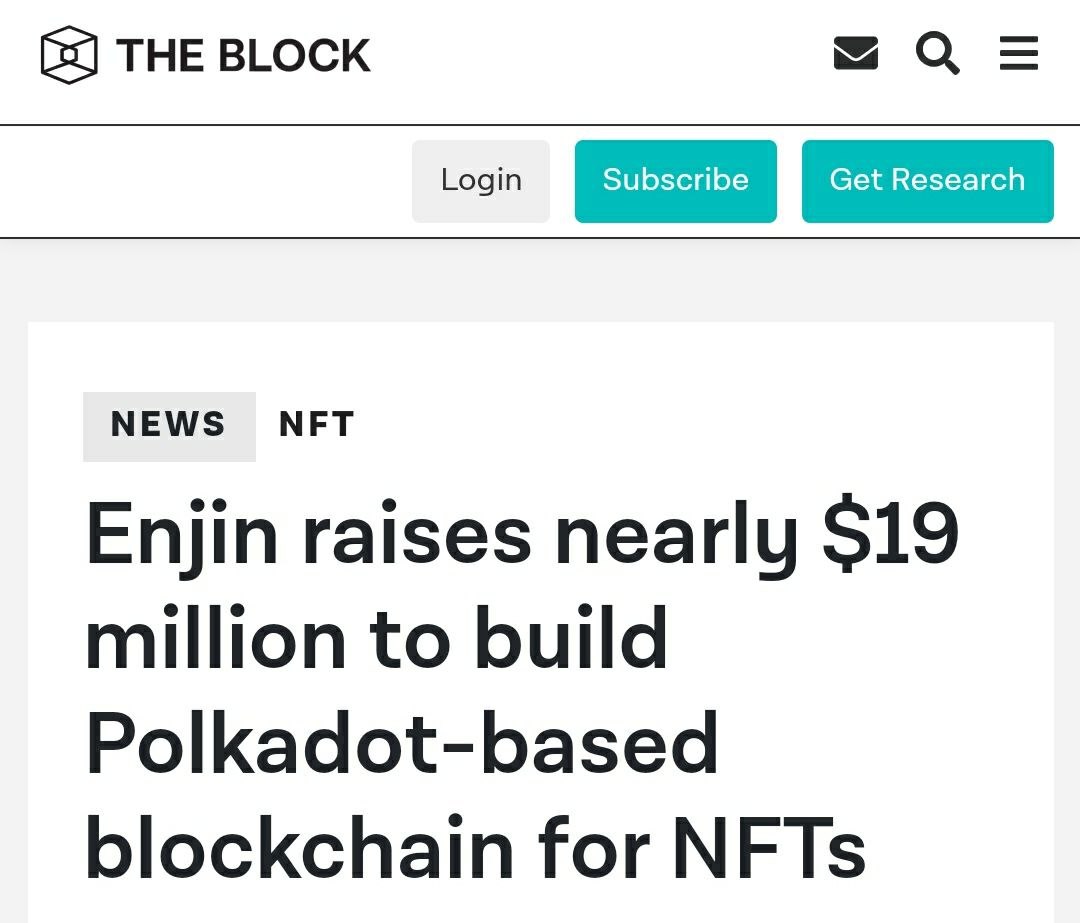Open the hamburger menu icon

pyautogui.click(x=1019, y=53)
